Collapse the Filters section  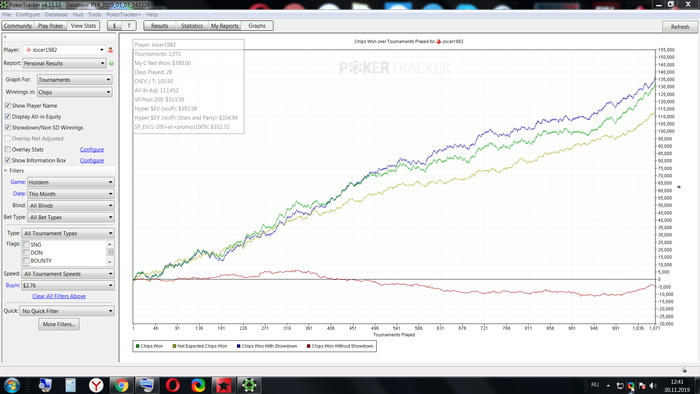6,171
